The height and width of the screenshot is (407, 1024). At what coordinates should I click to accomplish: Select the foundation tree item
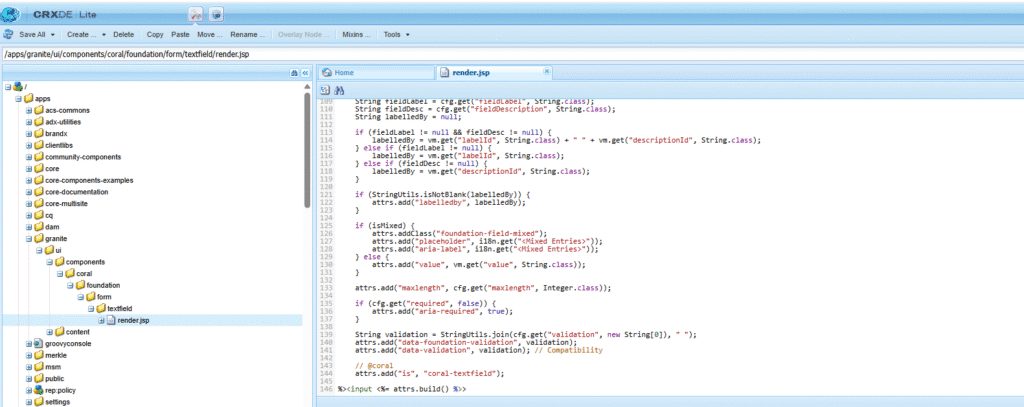[x=103, y=285]
